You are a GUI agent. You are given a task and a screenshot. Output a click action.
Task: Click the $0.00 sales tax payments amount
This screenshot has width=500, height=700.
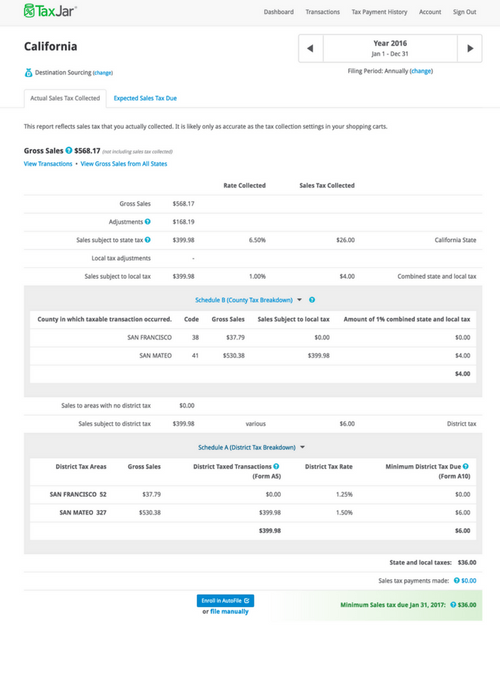coord(469,581)
